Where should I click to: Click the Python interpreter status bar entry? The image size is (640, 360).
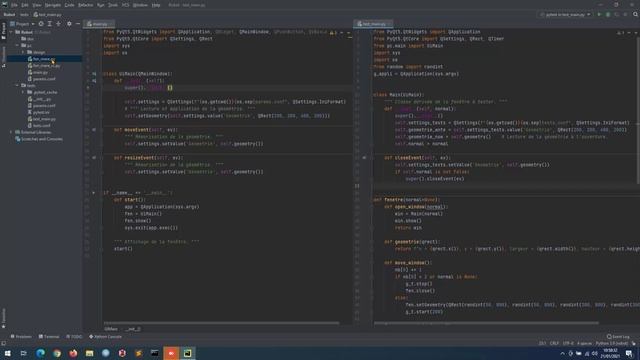point(611,343)
